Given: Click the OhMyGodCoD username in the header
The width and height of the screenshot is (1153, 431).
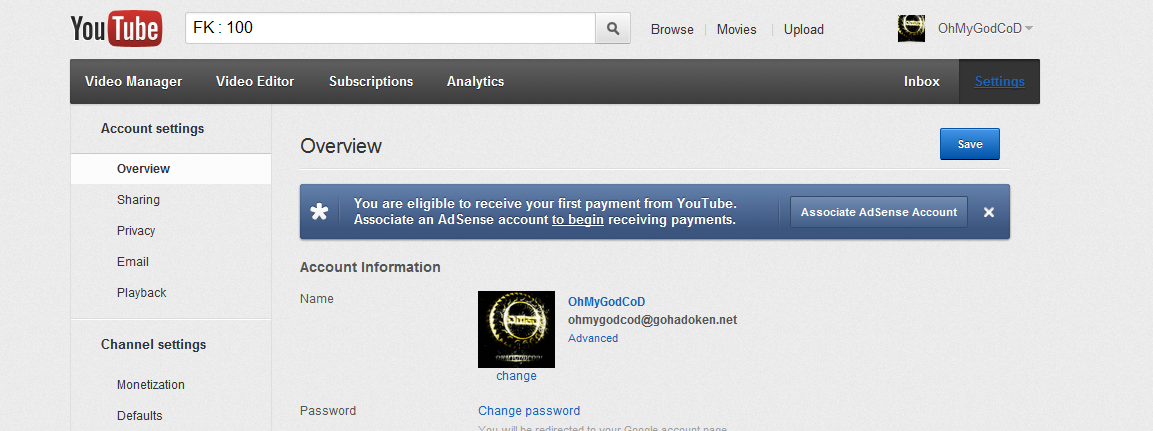Looking at the screenshot, I should tap(979, 29).
